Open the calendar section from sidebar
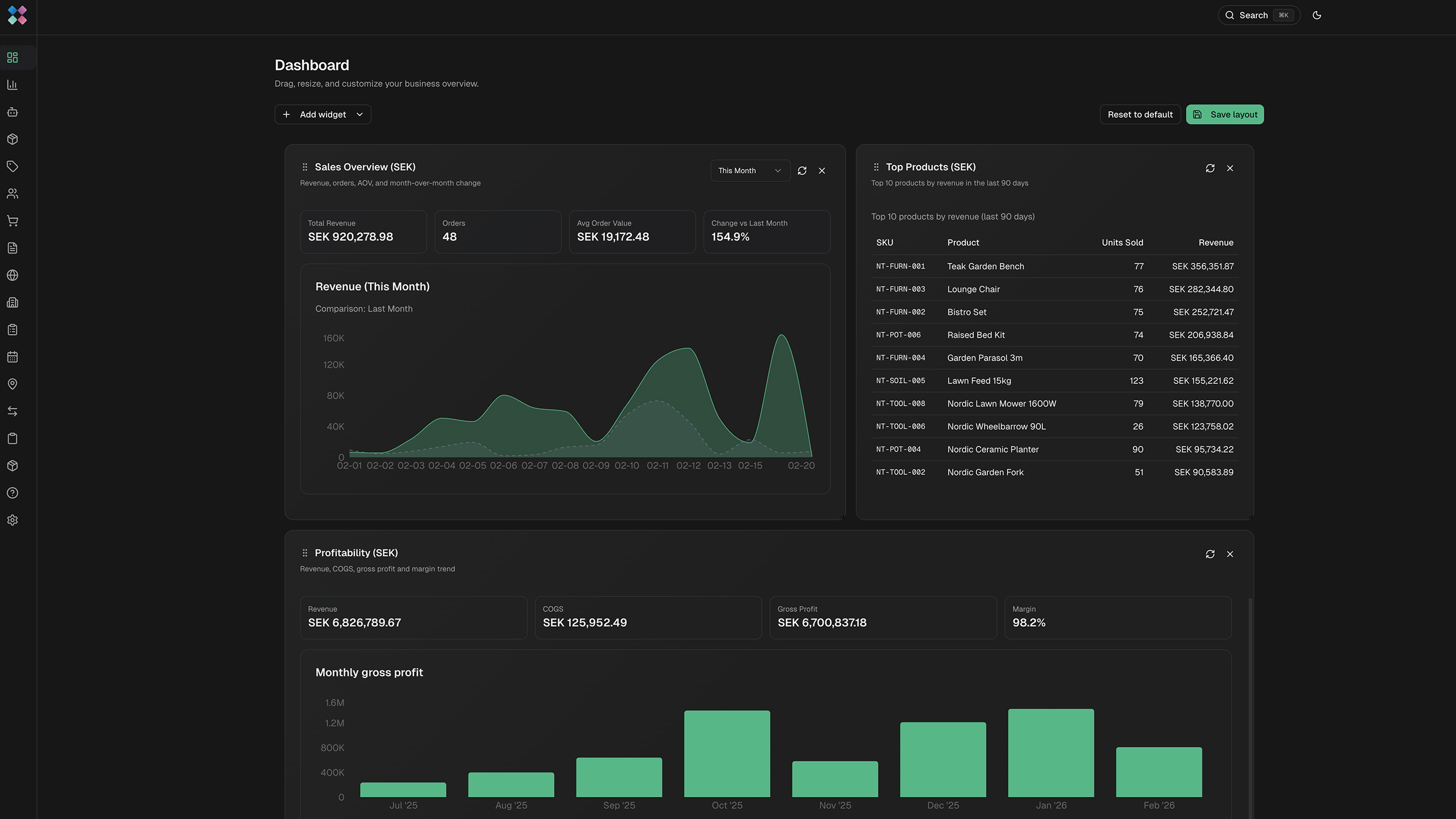Screen dimensions: 1456x819 point(13,357)
